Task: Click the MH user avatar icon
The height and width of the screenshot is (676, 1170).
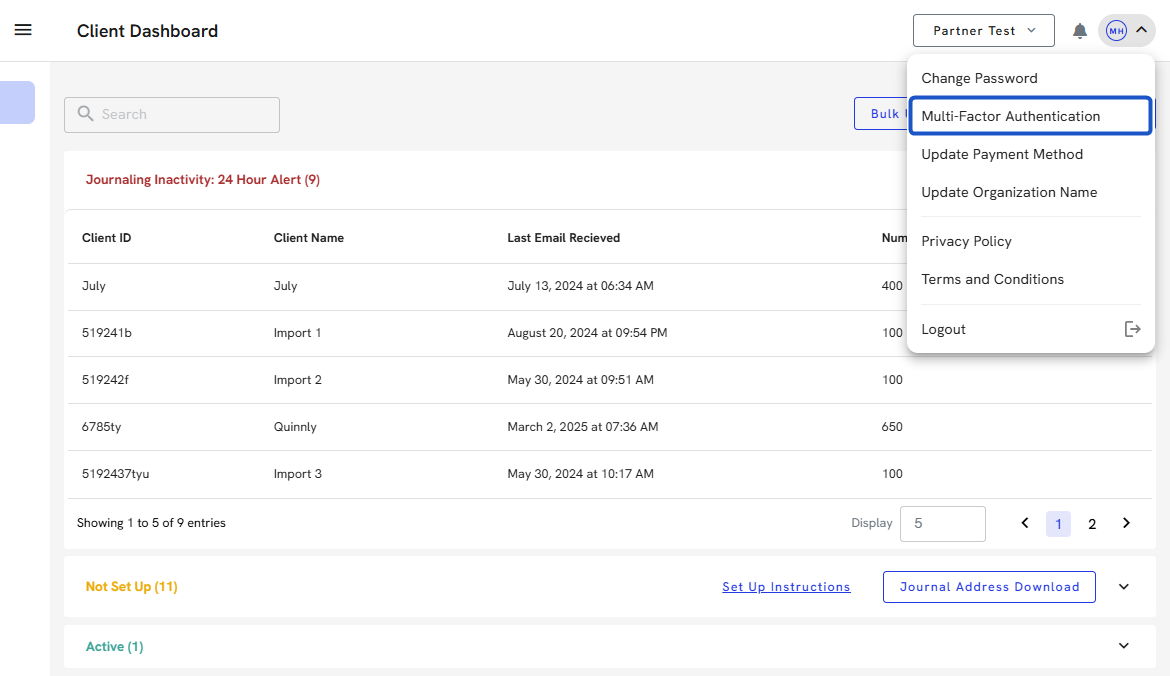Action: (x=1116, y=31)
